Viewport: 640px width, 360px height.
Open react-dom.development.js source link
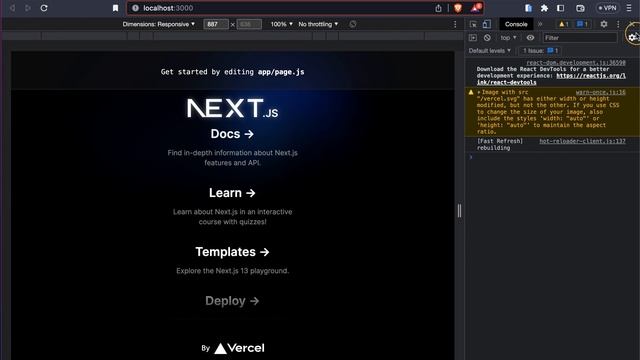coord(576,62)
